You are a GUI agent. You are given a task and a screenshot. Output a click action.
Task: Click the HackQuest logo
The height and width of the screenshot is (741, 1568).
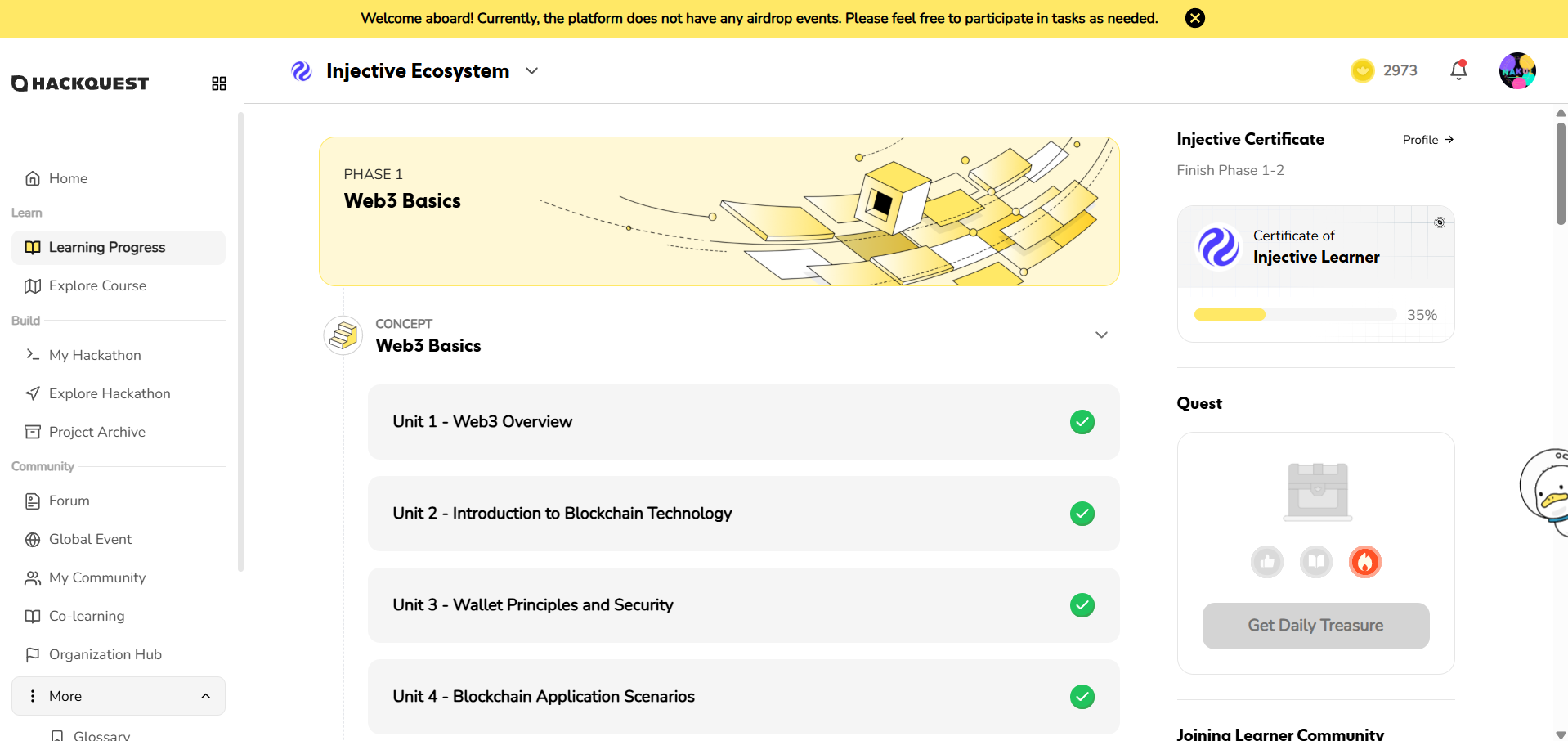80,83
